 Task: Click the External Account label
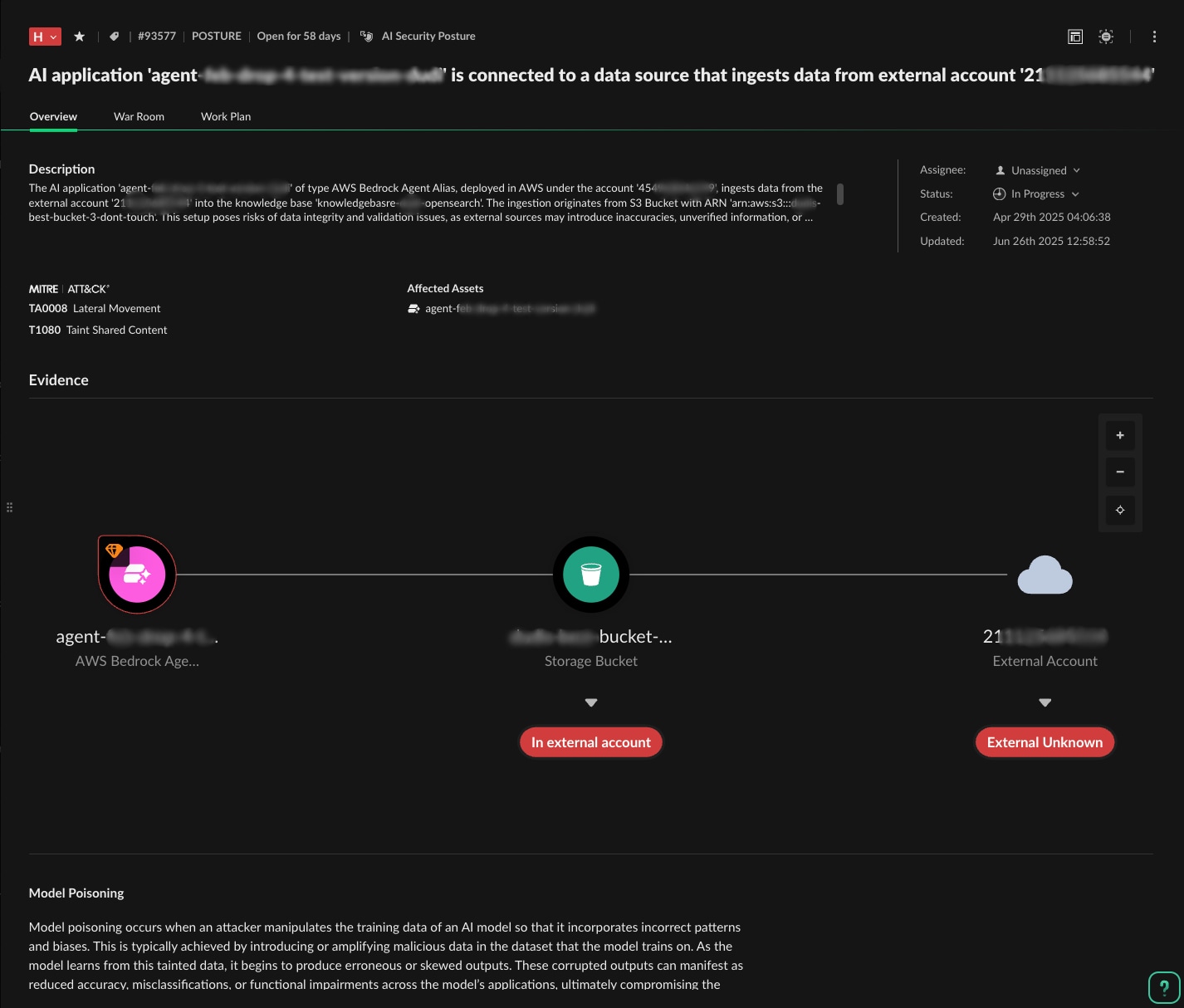(x=1045, y=662)
